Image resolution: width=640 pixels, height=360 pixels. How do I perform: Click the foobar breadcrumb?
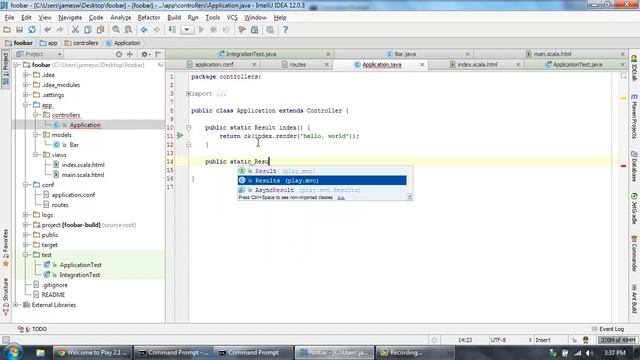pyautogui.click(x=19, y=43)
